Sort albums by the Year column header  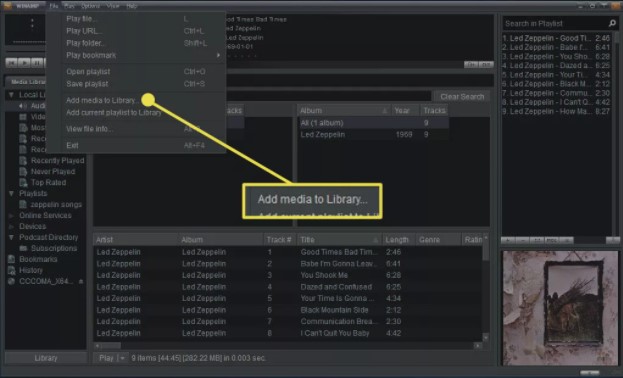[406, 110]
